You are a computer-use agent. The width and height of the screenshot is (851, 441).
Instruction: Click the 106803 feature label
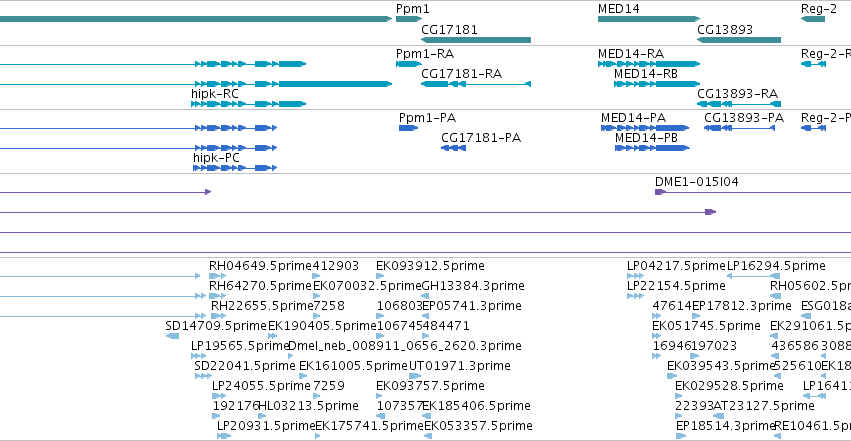(399, 306)
